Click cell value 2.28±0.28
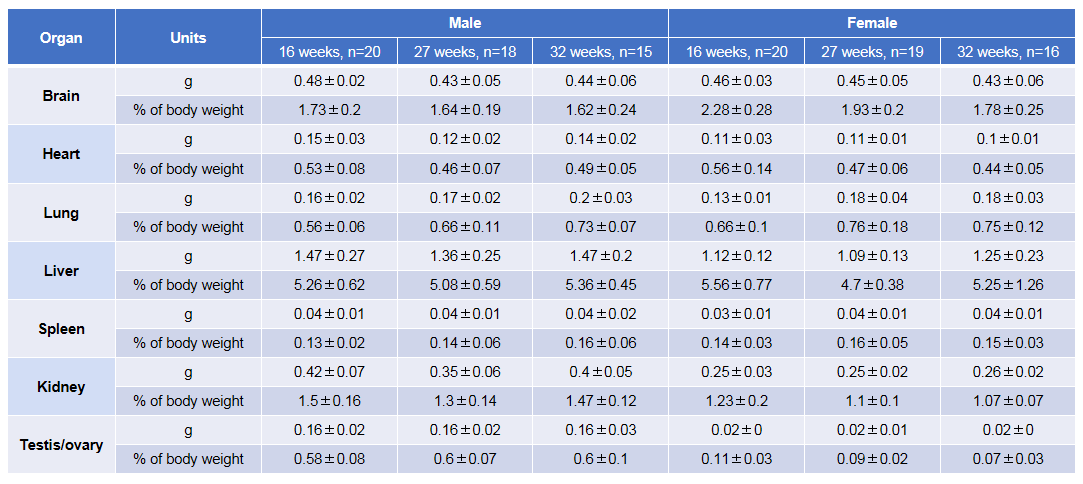Image resolution: width=1083 pixels, height=484 pixels. pos(736,110)
